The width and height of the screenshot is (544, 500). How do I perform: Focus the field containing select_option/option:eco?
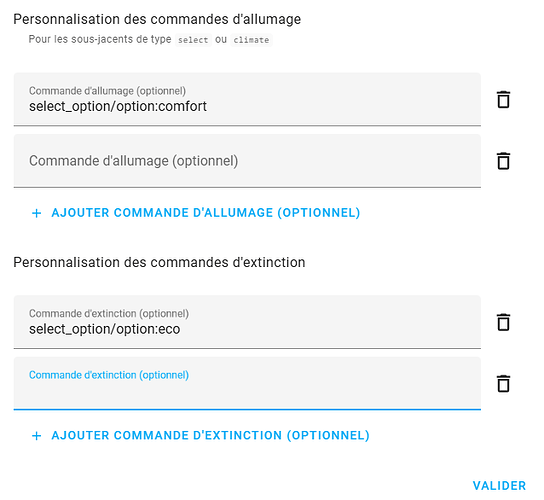[247, 322]
